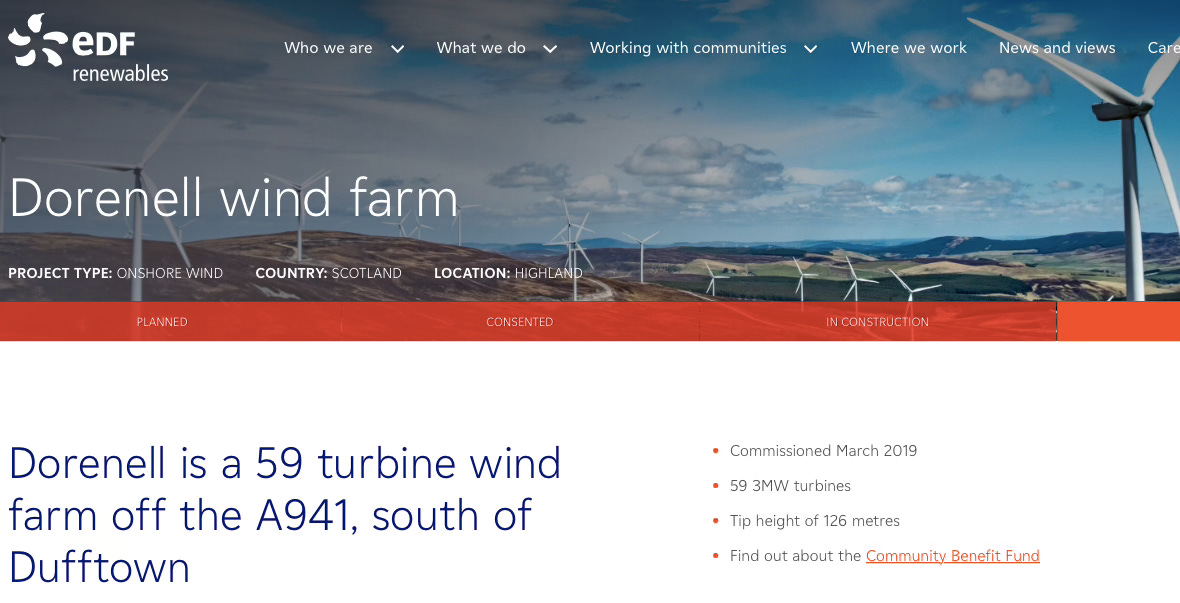Open Working with communities menu
Viewport: 1180px width, 603px height.
click(x=688, y=48)
